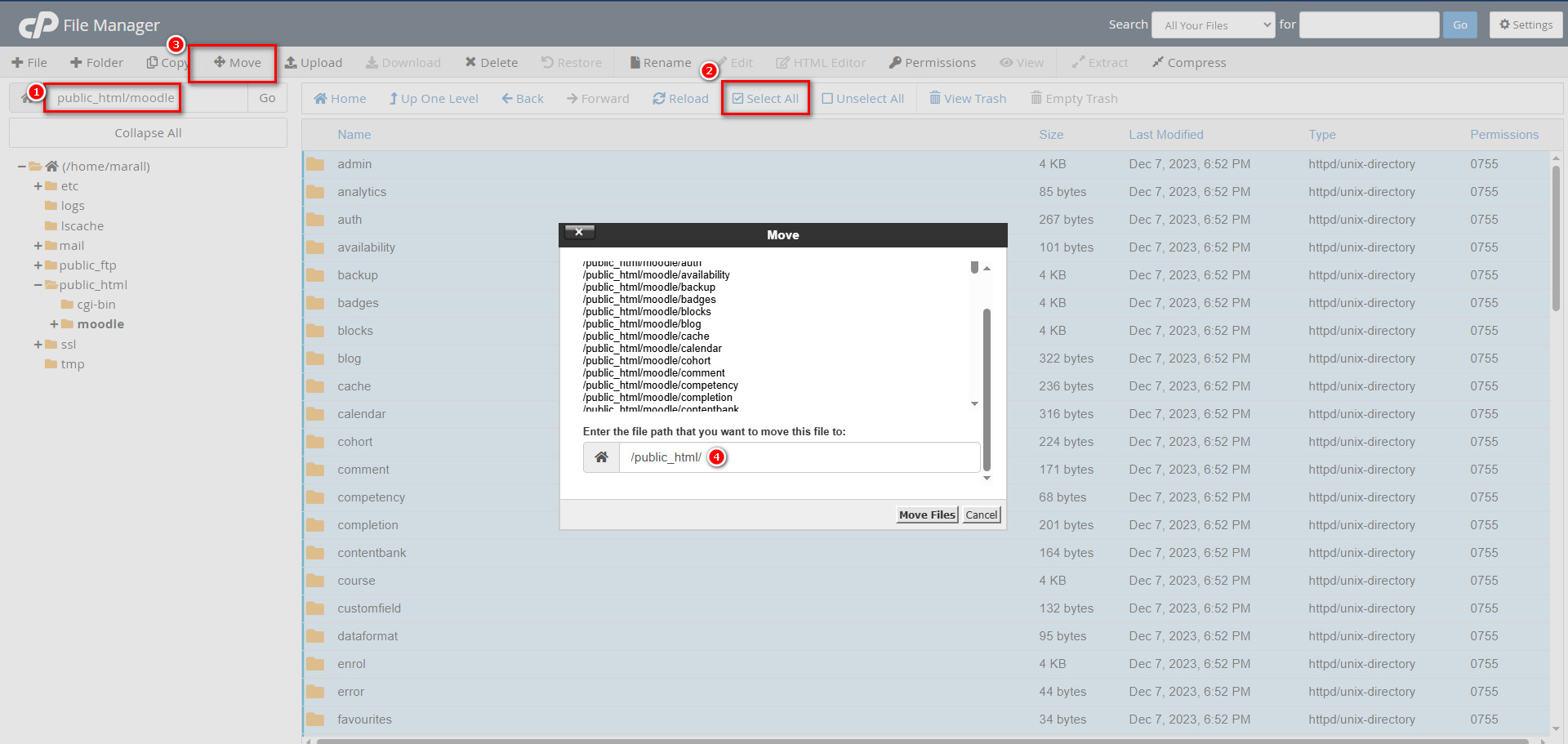
Task: Collapse the public_html tree node
Action: pos(38,284)
